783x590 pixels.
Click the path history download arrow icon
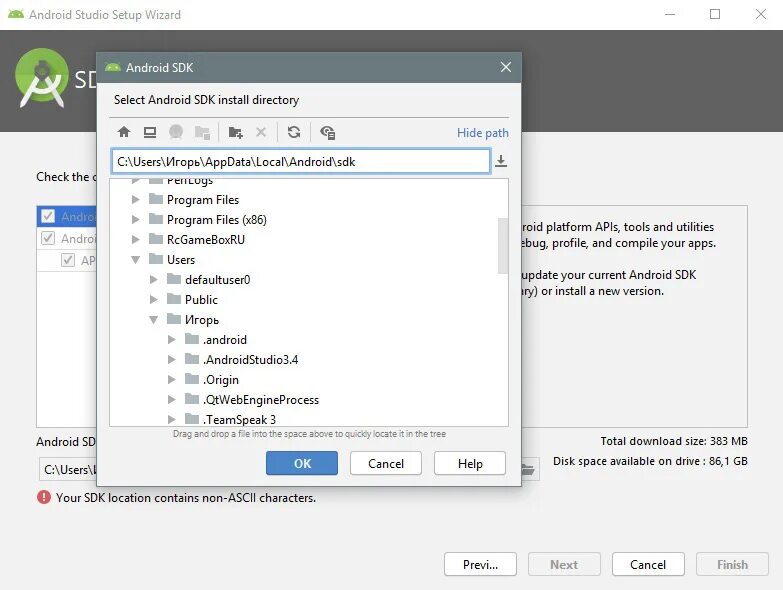pos(501,161)
